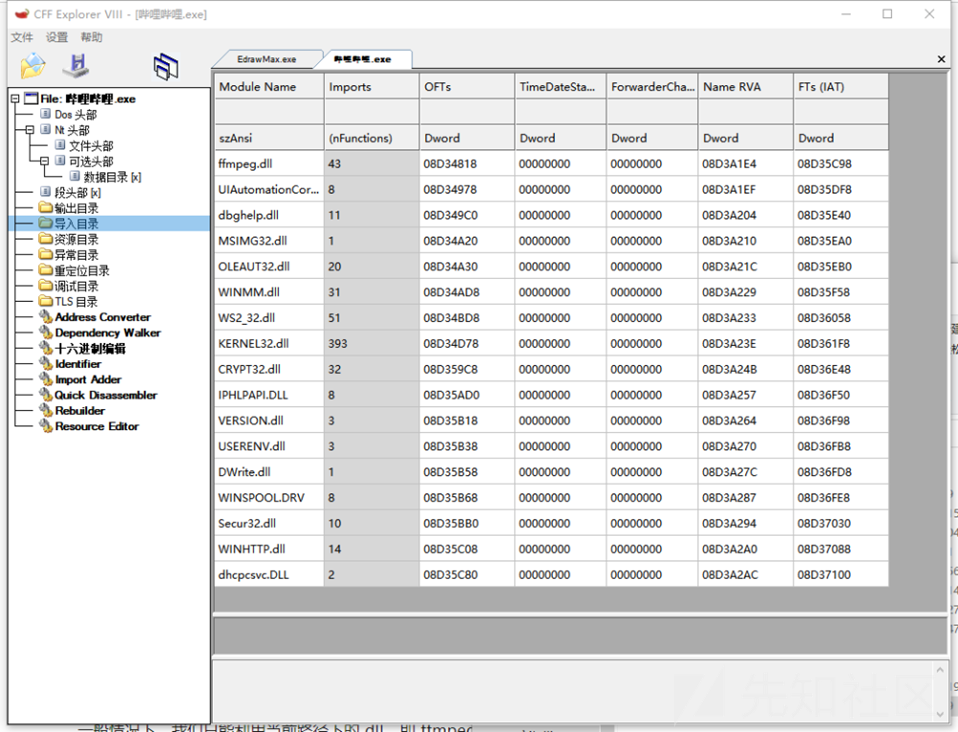This screenshot has height=732, width=958.
Task: Collapse the Nt 头部 expander box
Action: click(x=29, y=130)
